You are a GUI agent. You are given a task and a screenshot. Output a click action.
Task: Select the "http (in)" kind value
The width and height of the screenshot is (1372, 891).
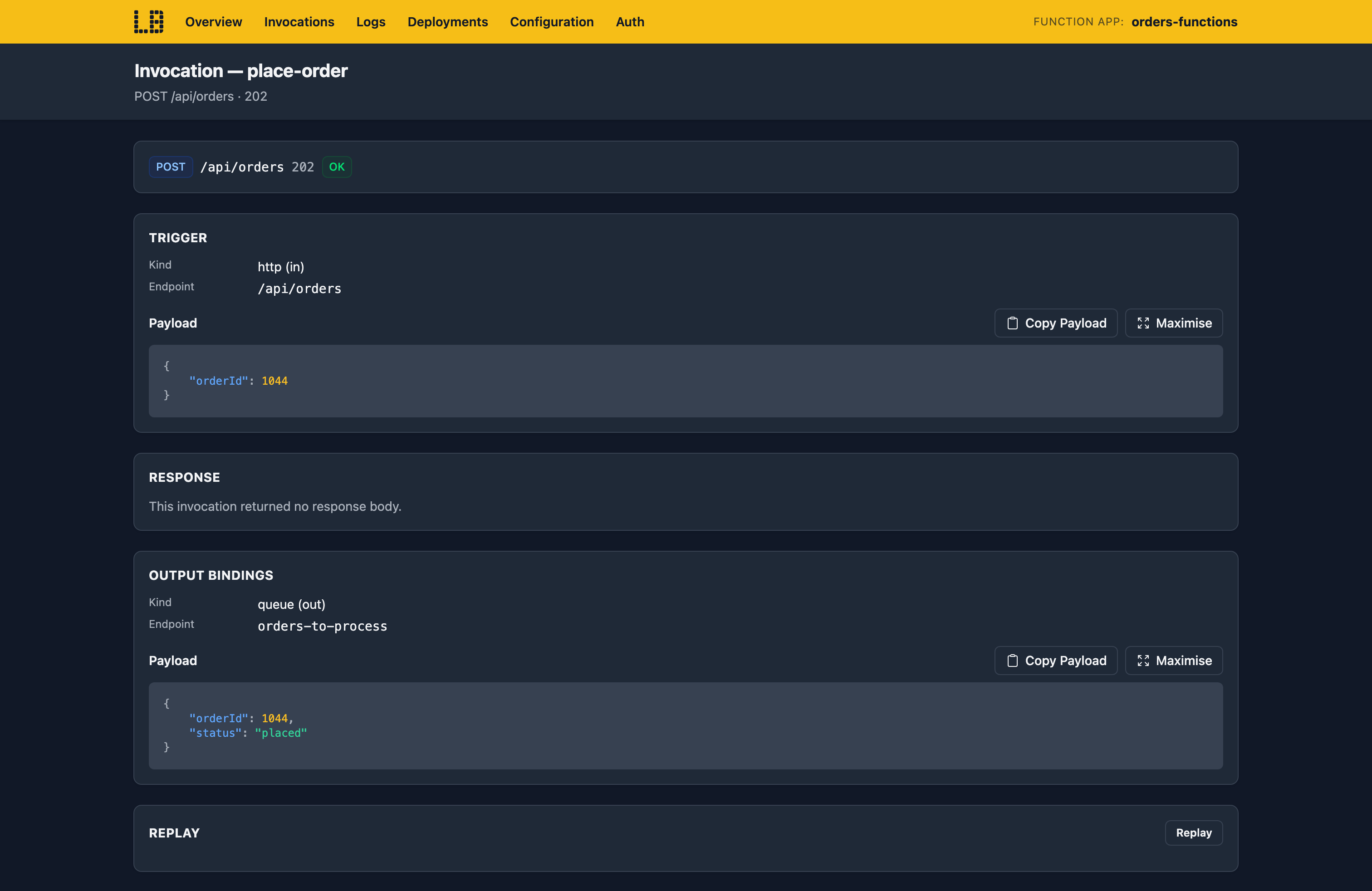click(x=281, y=266)
